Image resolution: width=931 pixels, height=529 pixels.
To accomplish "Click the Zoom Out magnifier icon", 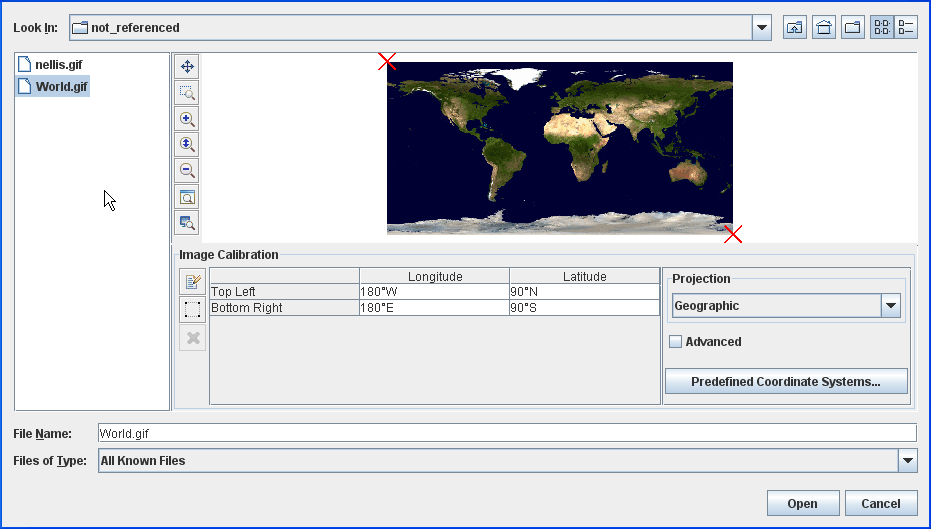I will (x=186, y=171).
